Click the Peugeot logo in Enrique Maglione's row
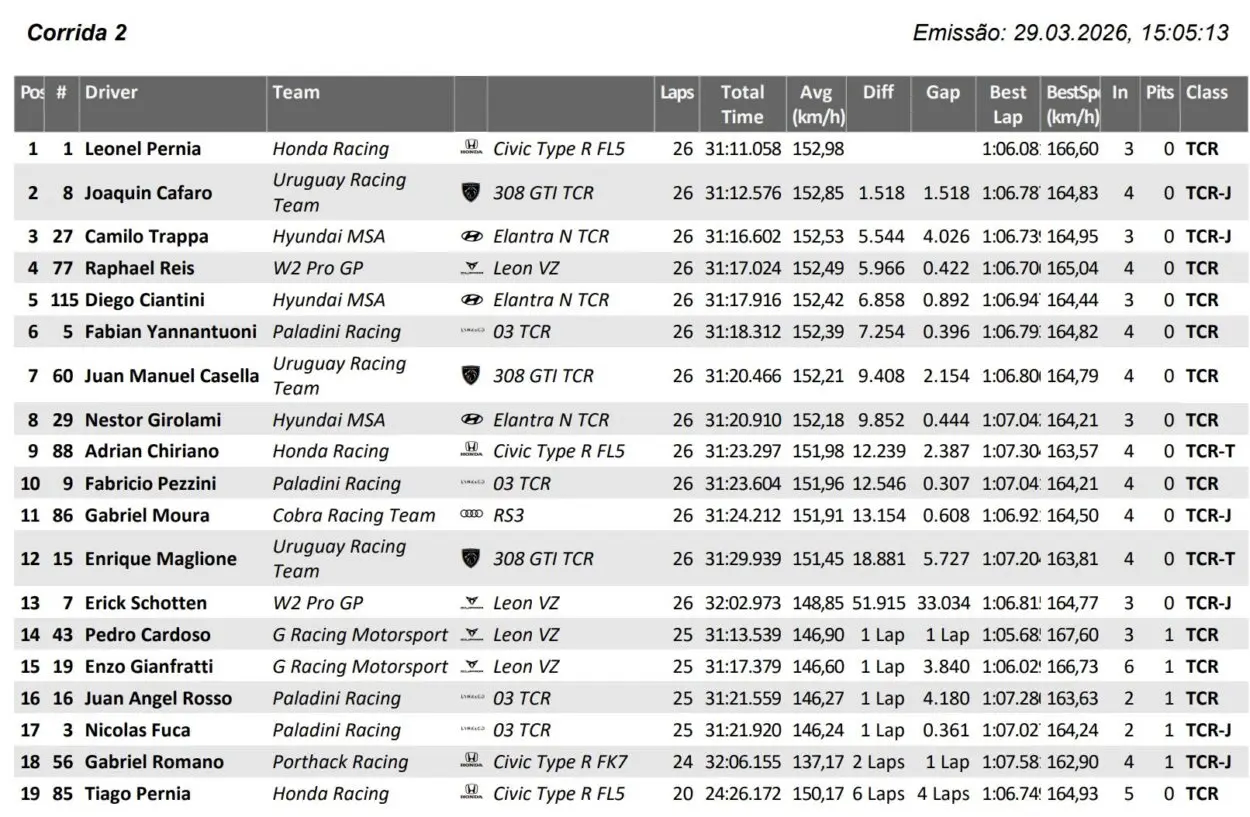This screenshot has height=817, width=1250. tap(470, 559)
